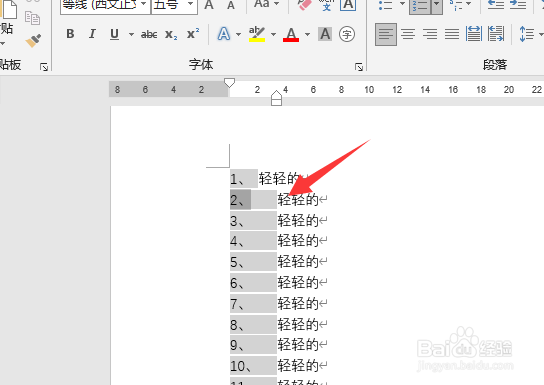Click the format painter brush
This screenshot has width=544, height=385.
pyautogui.click(x=33, y=40)
